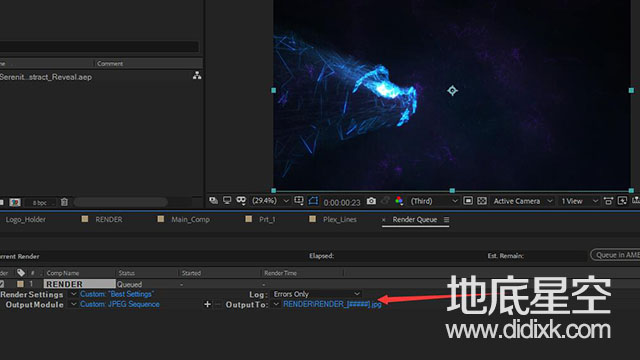The image size is (640, 360).
Task: Open the show channel RGB color icon
Action: coord(399,201)
